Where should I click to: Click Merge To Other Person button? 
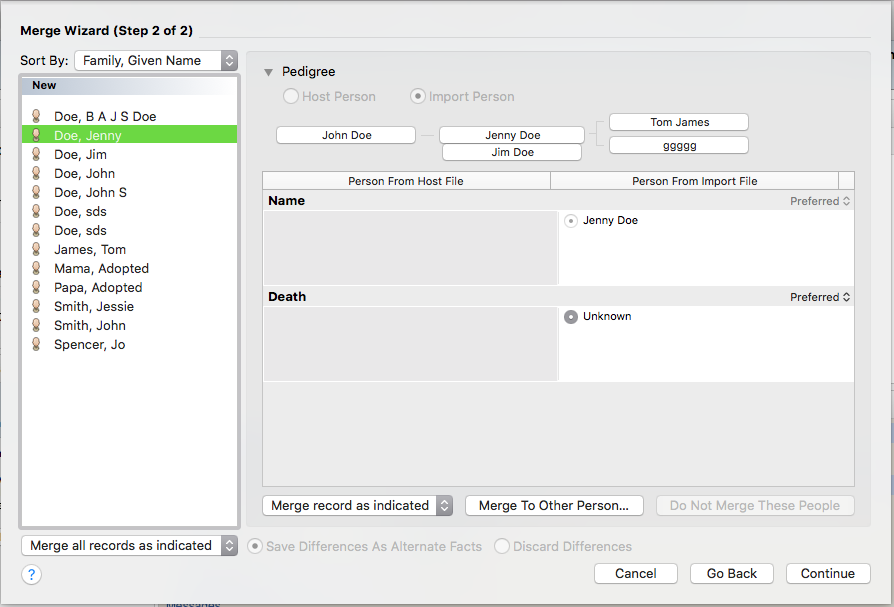coord(554,506)
